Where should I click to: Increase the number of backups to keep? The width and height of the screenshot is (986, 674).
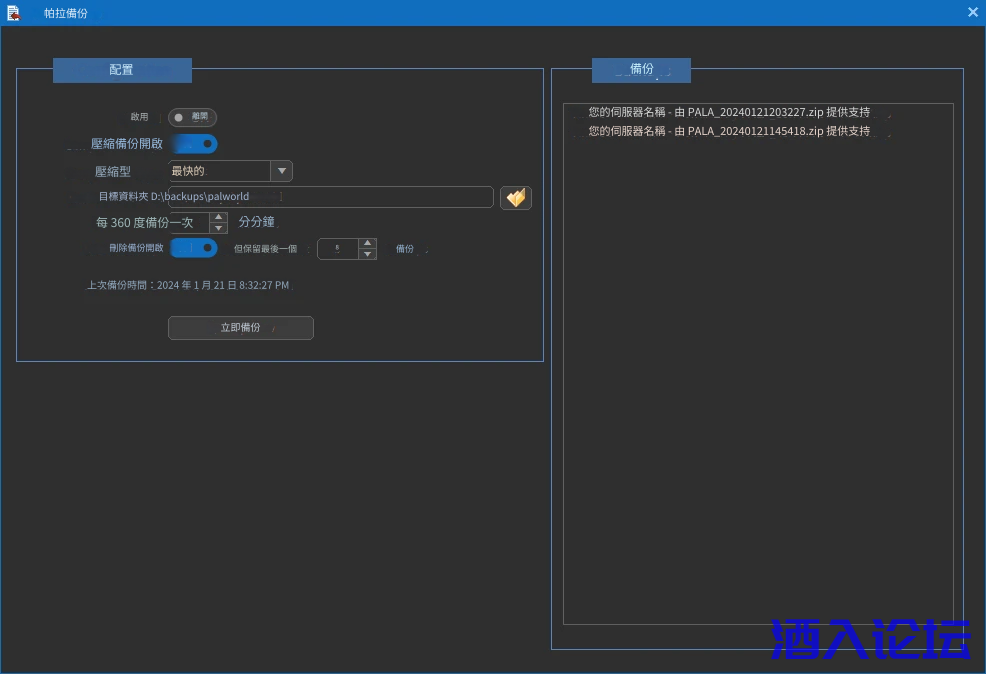(367, 243)
